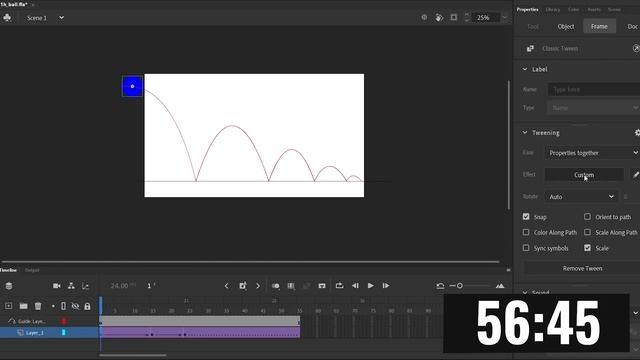Click the Custom ease effect button
This screenshot has height=360, width=640.
(x=584, y=175)
